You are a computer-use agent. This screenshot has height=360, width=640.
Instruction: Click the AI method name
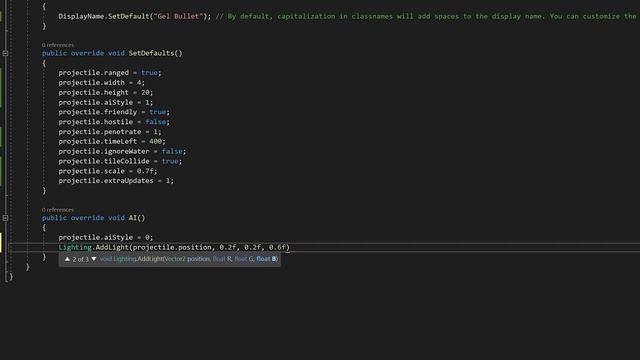[x=133, y=218]
